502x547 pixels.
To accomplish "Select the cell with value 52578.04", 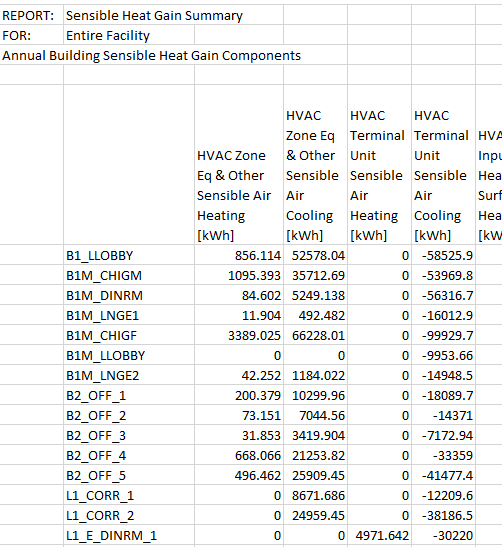I will click(315, 255).
